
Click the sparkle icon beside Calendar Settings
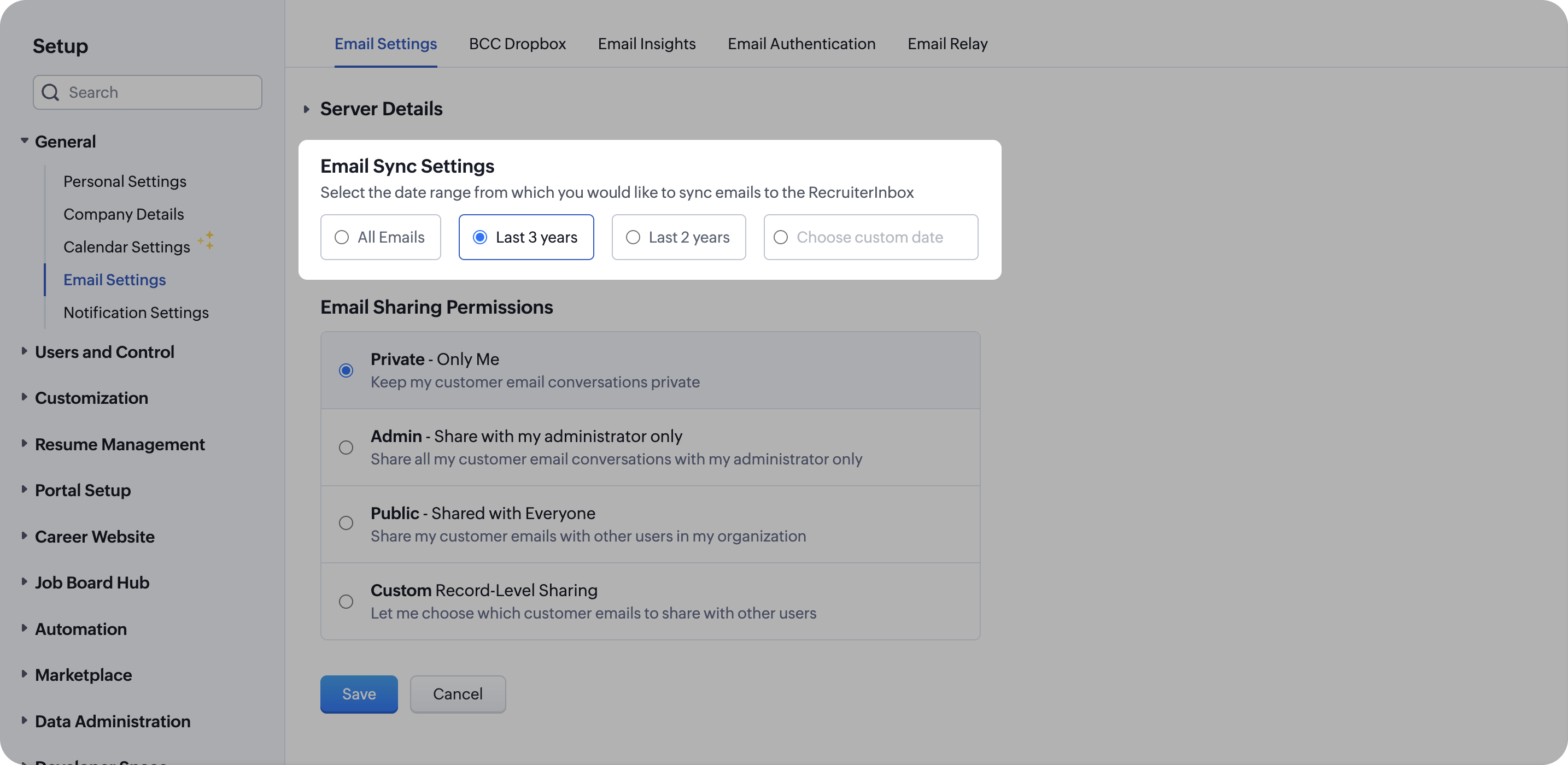(x=206, y=240)
